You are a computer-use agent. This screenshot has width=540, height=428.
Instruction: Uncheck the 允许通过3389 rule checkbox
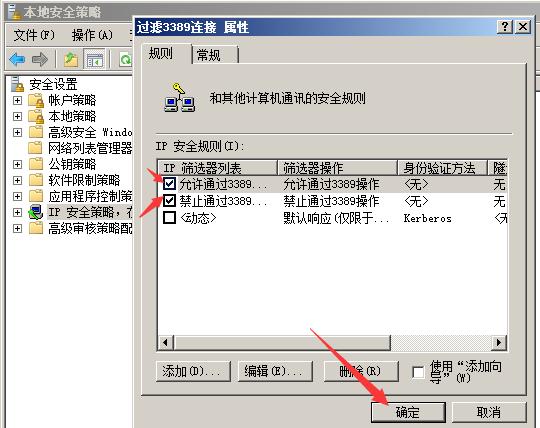coord(169,184)
